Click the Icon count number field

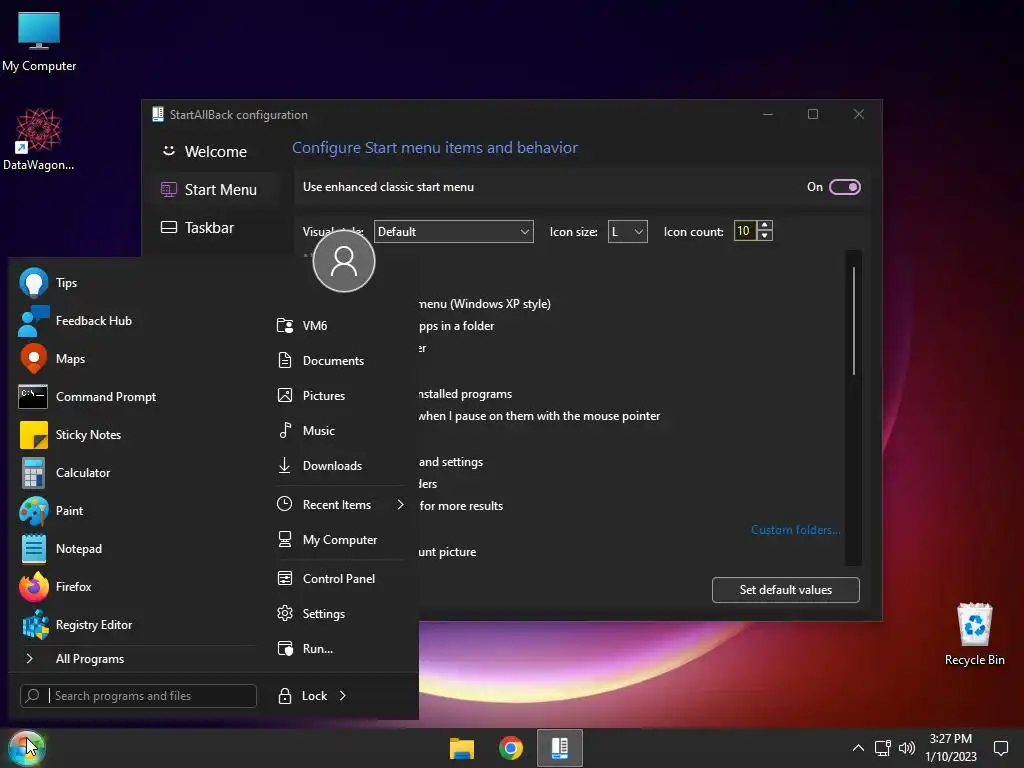[744, 231]
